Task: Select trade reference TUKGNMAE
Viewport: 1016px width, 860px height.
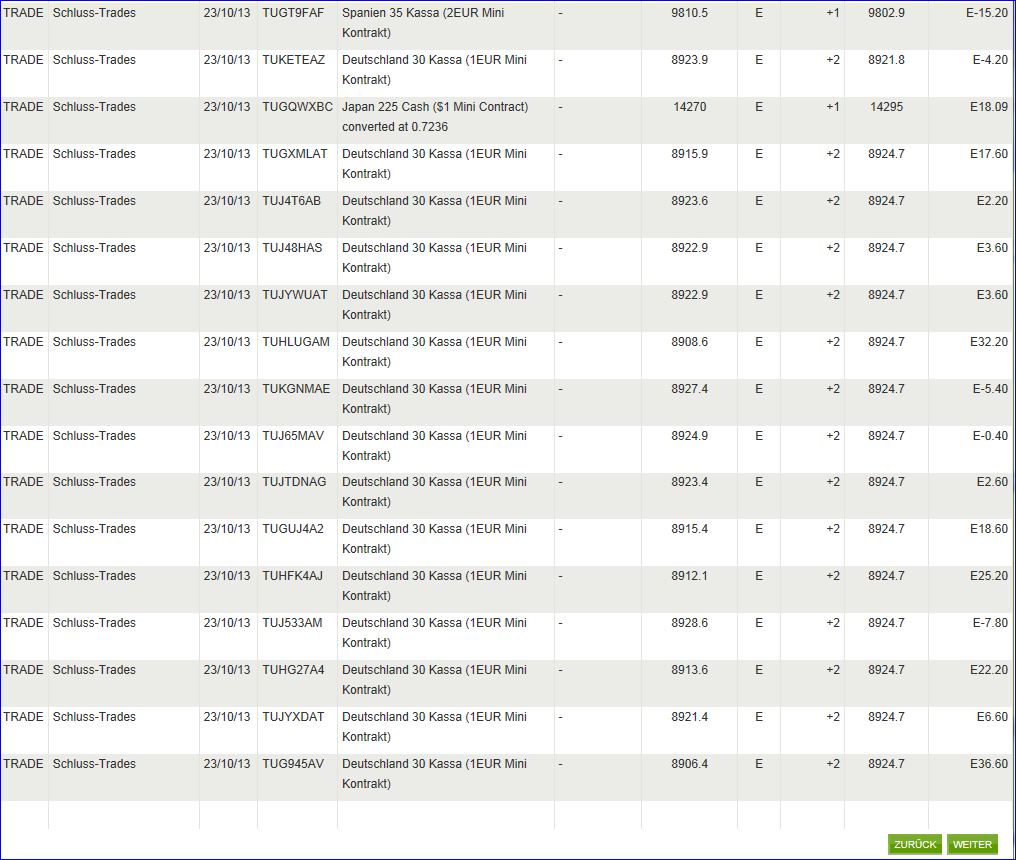Action: click(x=296, y=389)
